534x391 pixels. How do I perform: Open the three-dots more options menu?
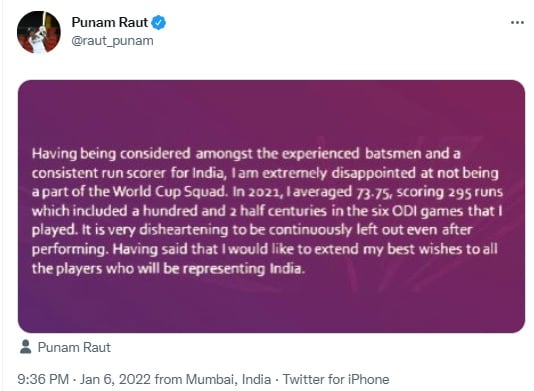(517, 23)
